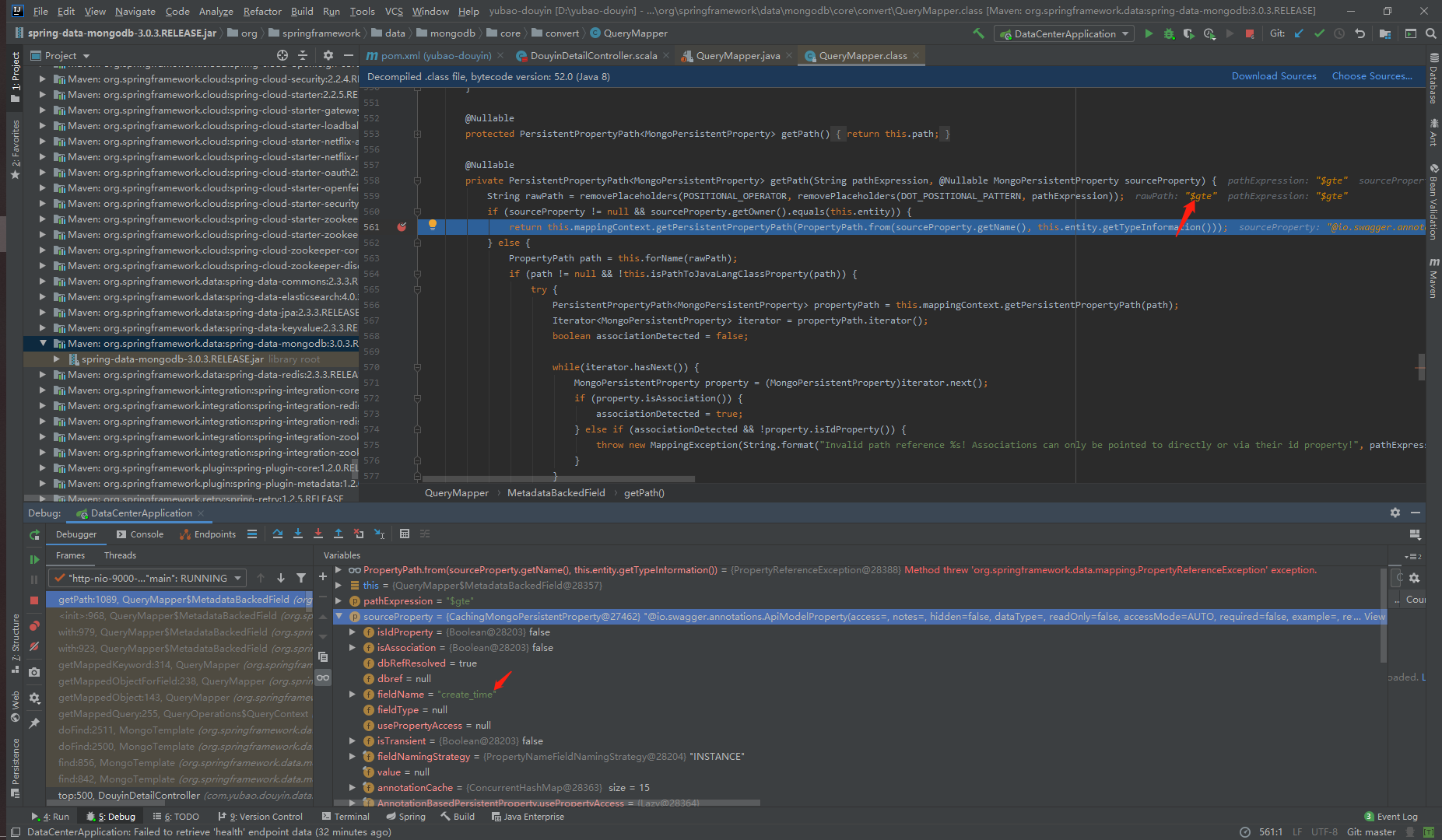Click the thread dump camera icon
The height and width of the screenshot is (840, 1442).
point(34,672)
